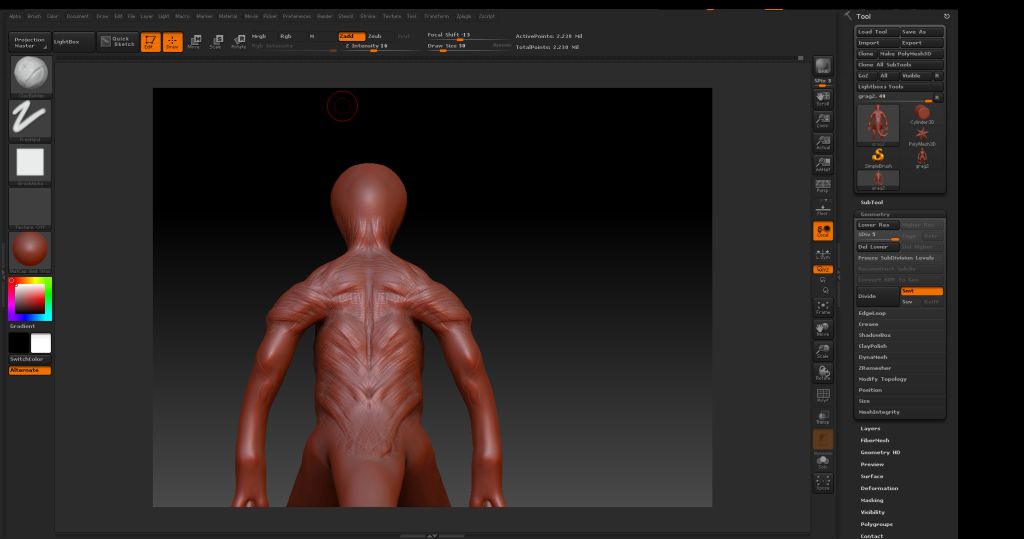Click the AAHalf icon

pos(823,164)
